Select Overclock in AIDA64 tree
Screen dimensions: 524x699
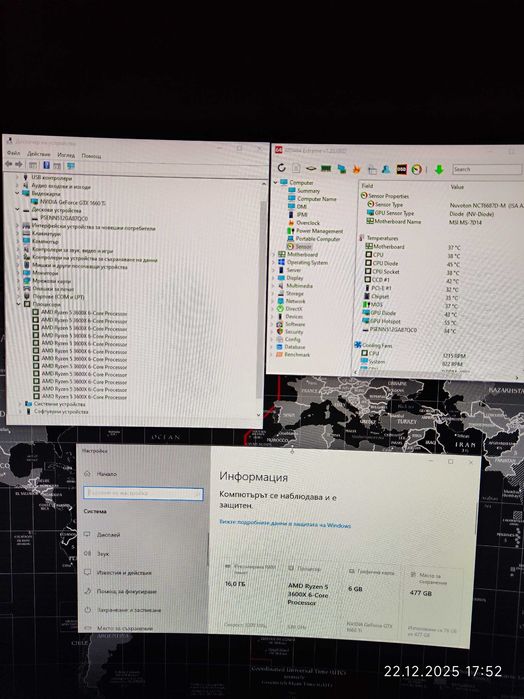click(x=304, y=222)
